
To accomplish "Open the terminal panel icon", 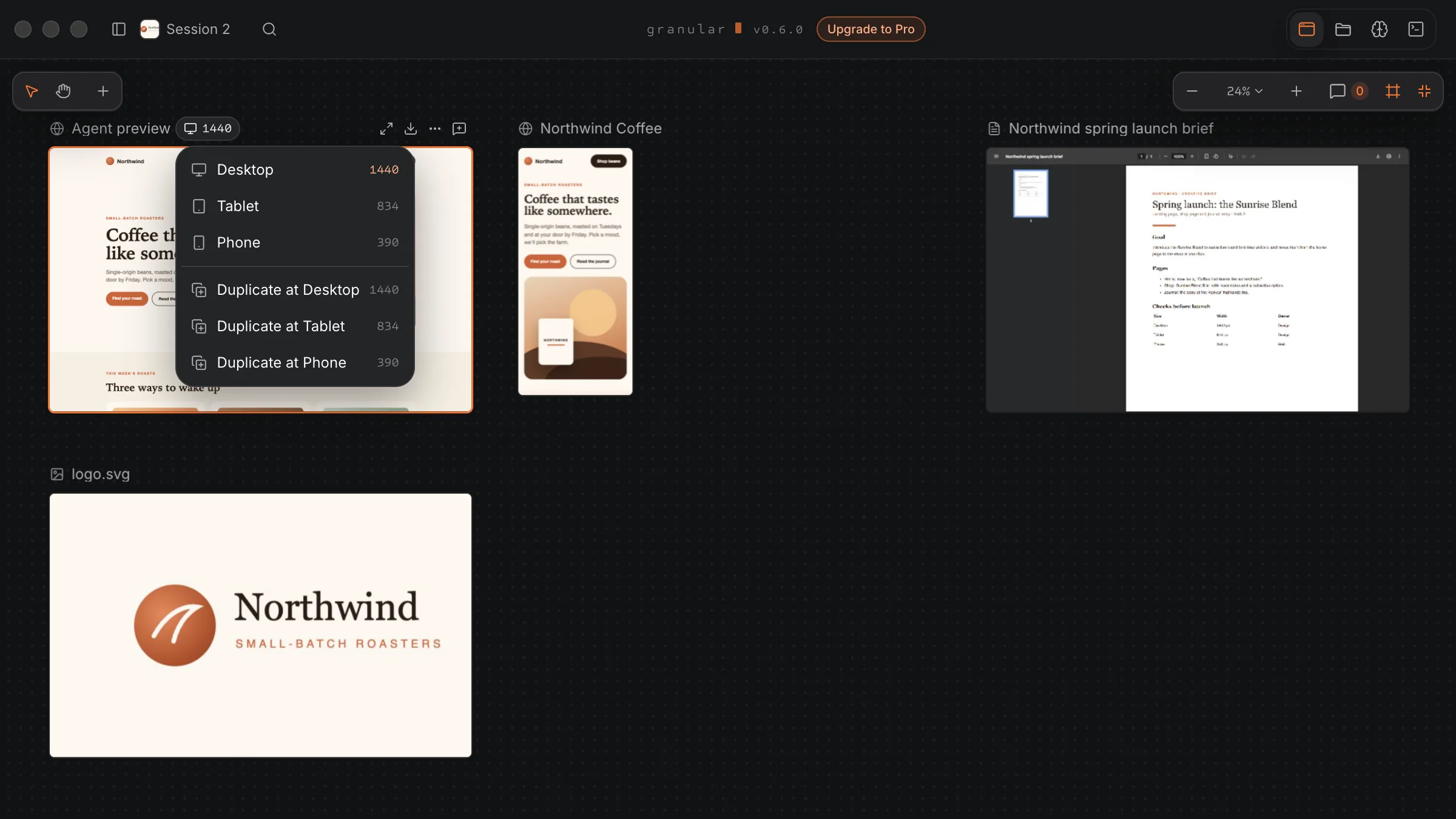I will point(1416,29).
